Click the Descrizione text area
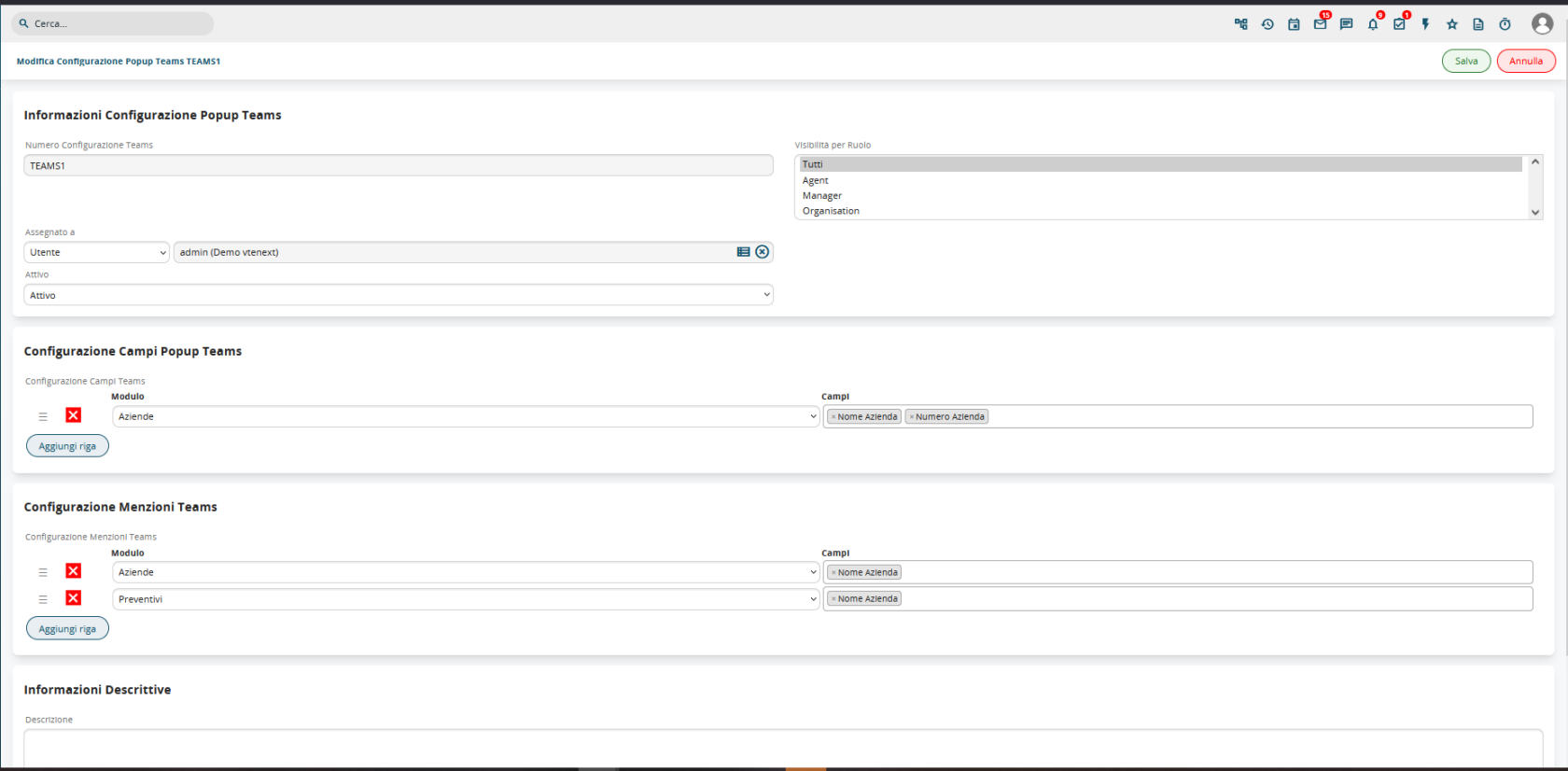Image resolution: width=1568 pixels, height=771 pixels. coord(783,749)
